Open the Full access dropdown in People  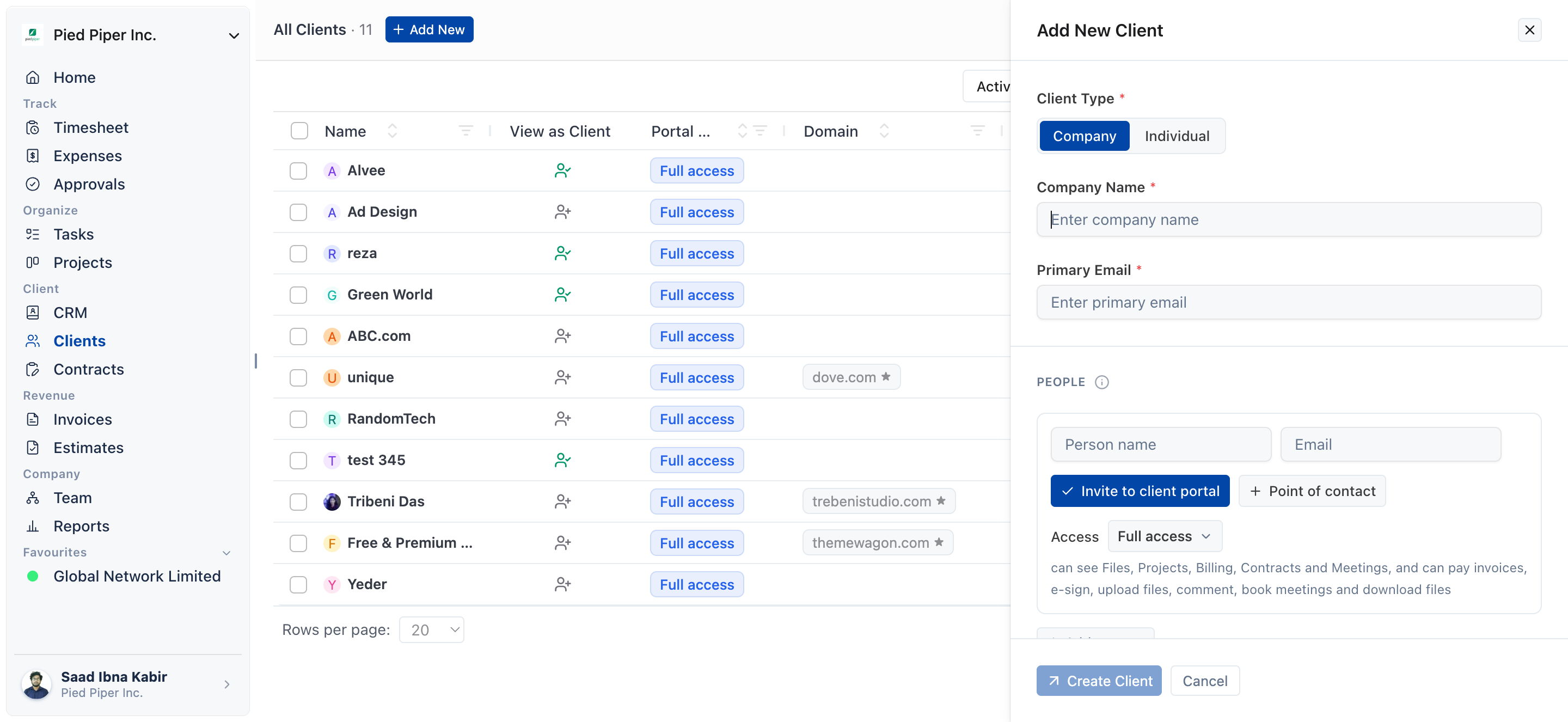point(1165,536)
